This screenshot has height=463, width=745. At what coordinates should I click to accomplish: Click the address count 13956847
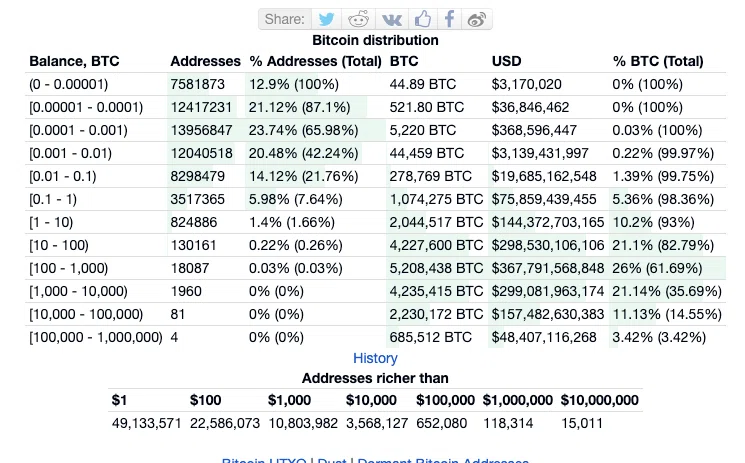point(201,130)
